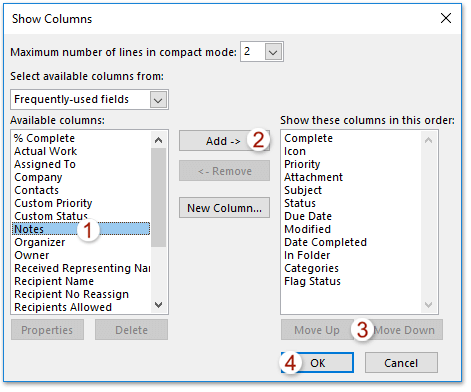471x392 pixels.
Task: Click the Cancel button
Action: (x=401, y=363)
